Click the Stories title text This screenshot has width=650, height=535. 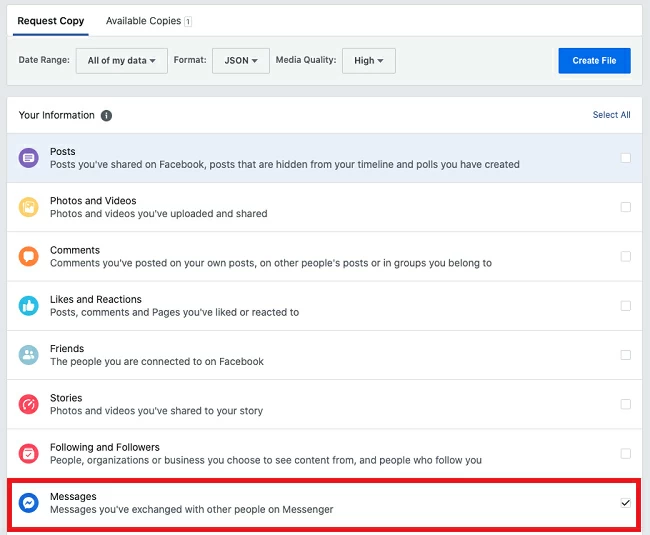click(x=66, y=398)
